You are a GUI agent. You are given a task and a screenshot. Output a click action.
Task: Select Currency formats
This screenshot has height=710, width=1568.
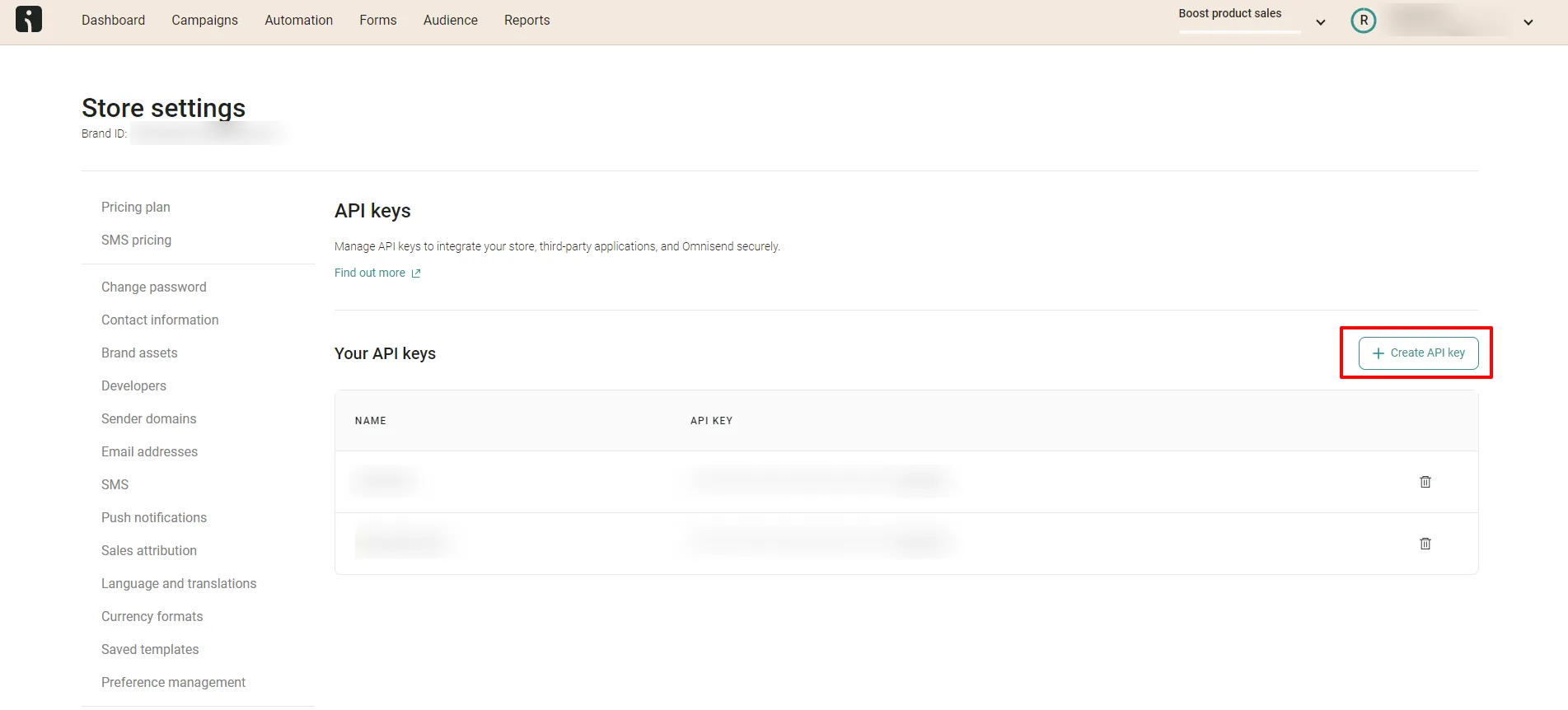click(152, 616)
